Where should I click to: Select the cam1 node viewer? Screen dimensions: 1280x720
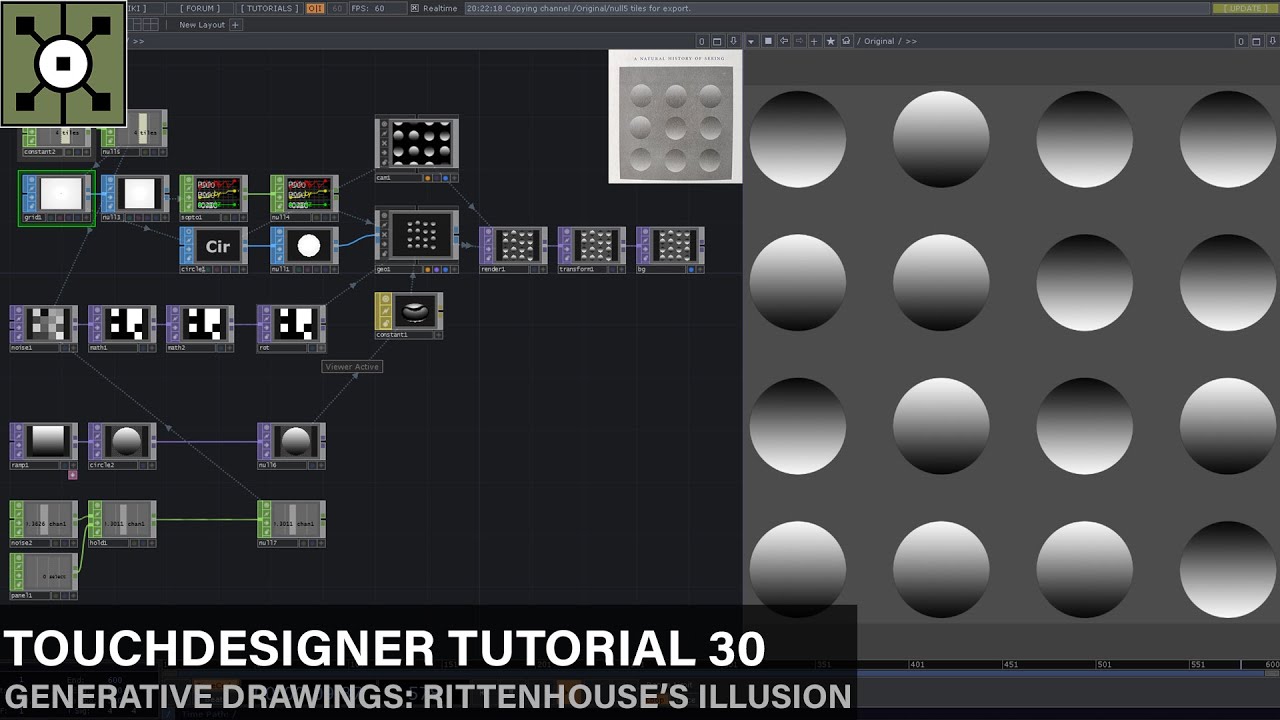(424, 143)
